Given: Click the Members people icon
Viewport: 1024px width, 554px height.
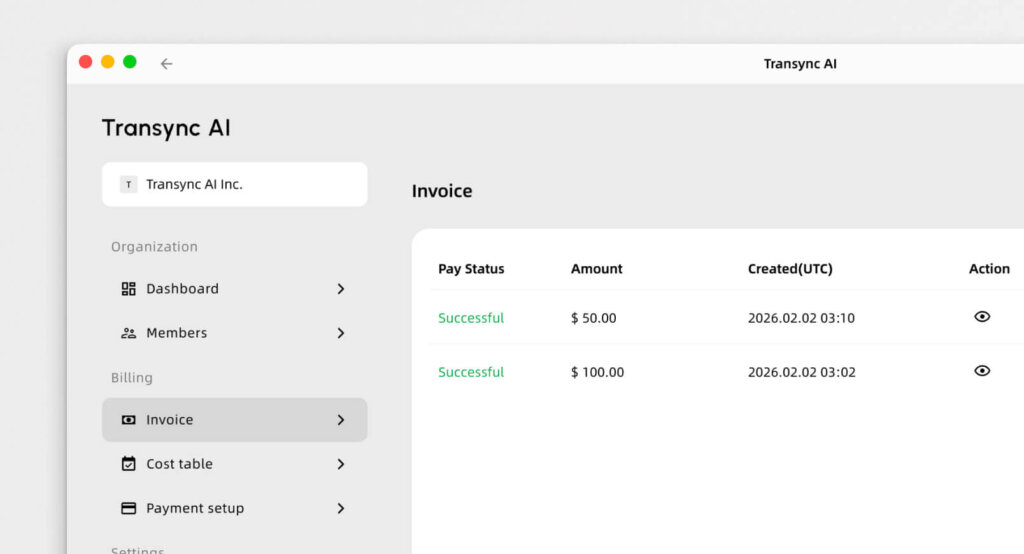Looking at the screenshot, I should click(x=128, y=333).
